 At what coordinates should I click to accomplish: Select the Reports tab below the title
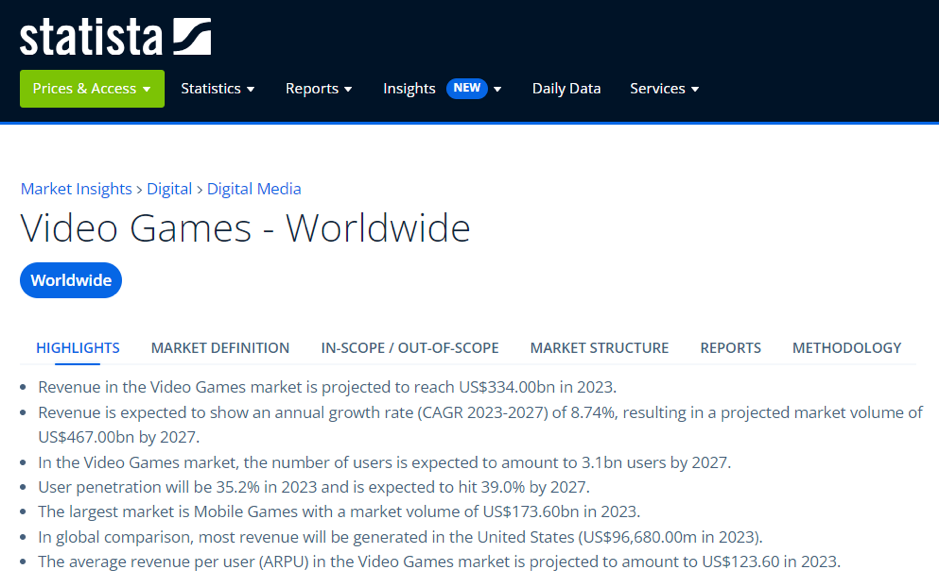(x=730, y=348)
